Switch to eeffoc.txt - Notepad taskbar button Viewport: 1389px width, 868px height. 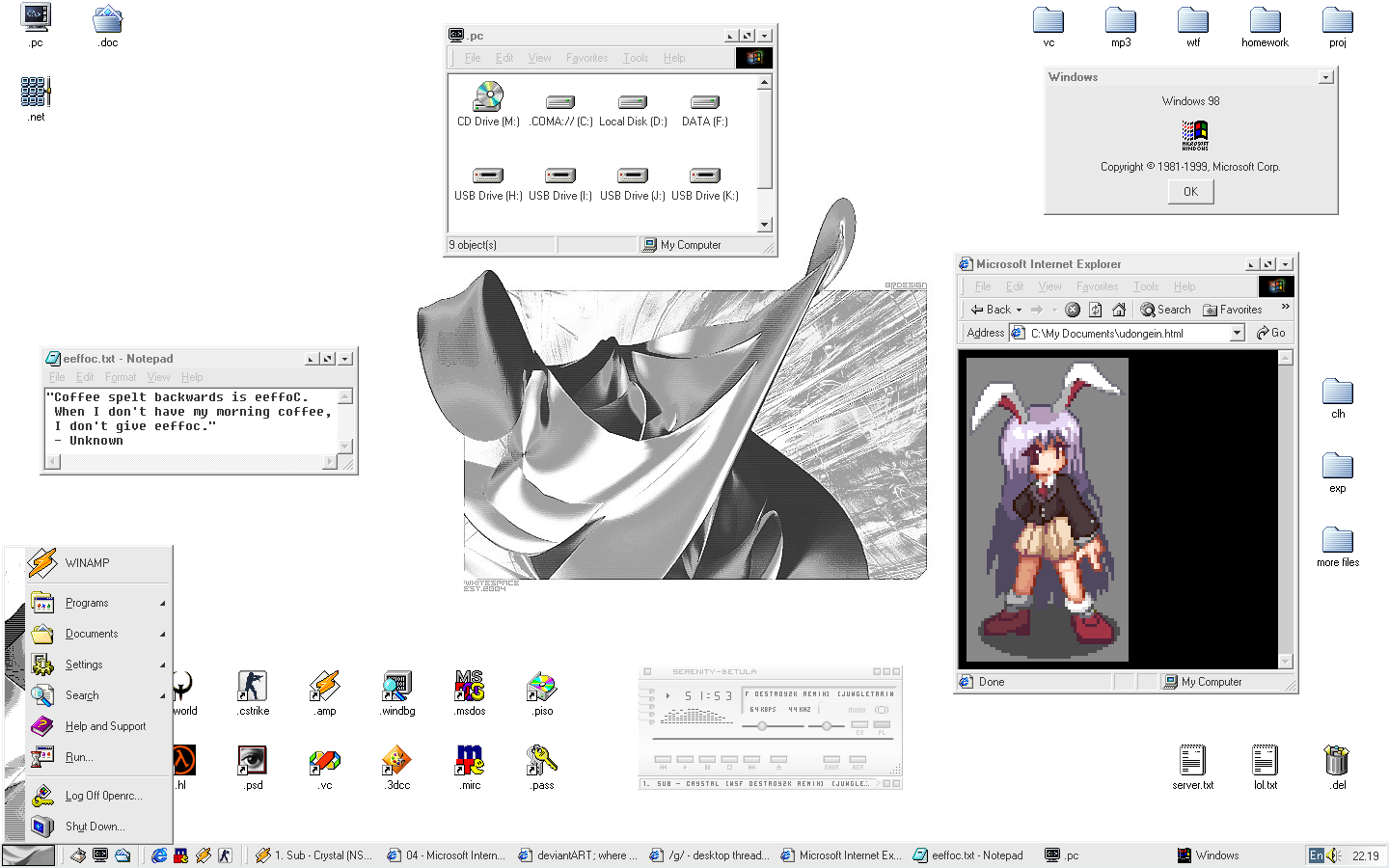click(970, 855)
